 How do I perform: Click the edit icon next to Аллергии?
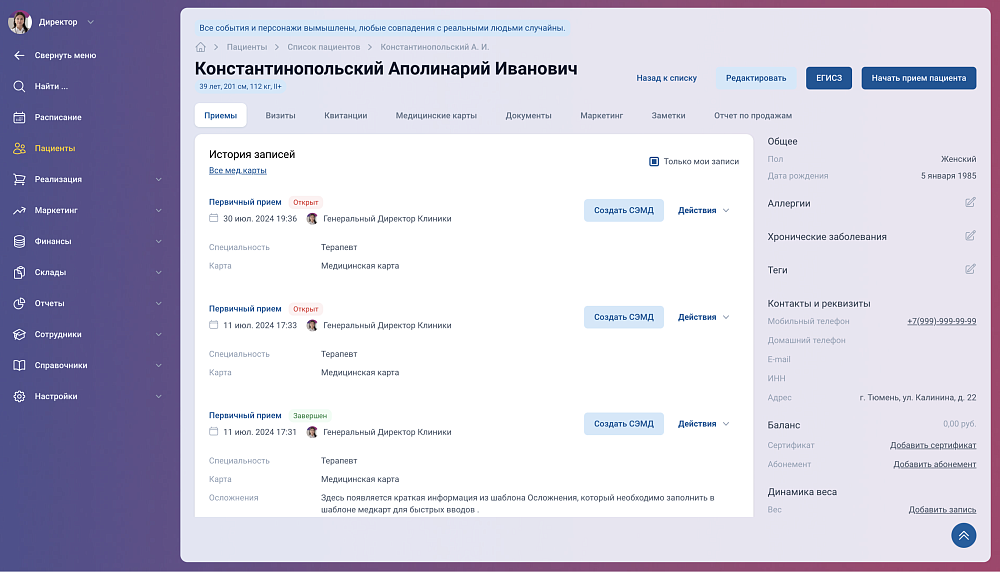coord(970,203)
